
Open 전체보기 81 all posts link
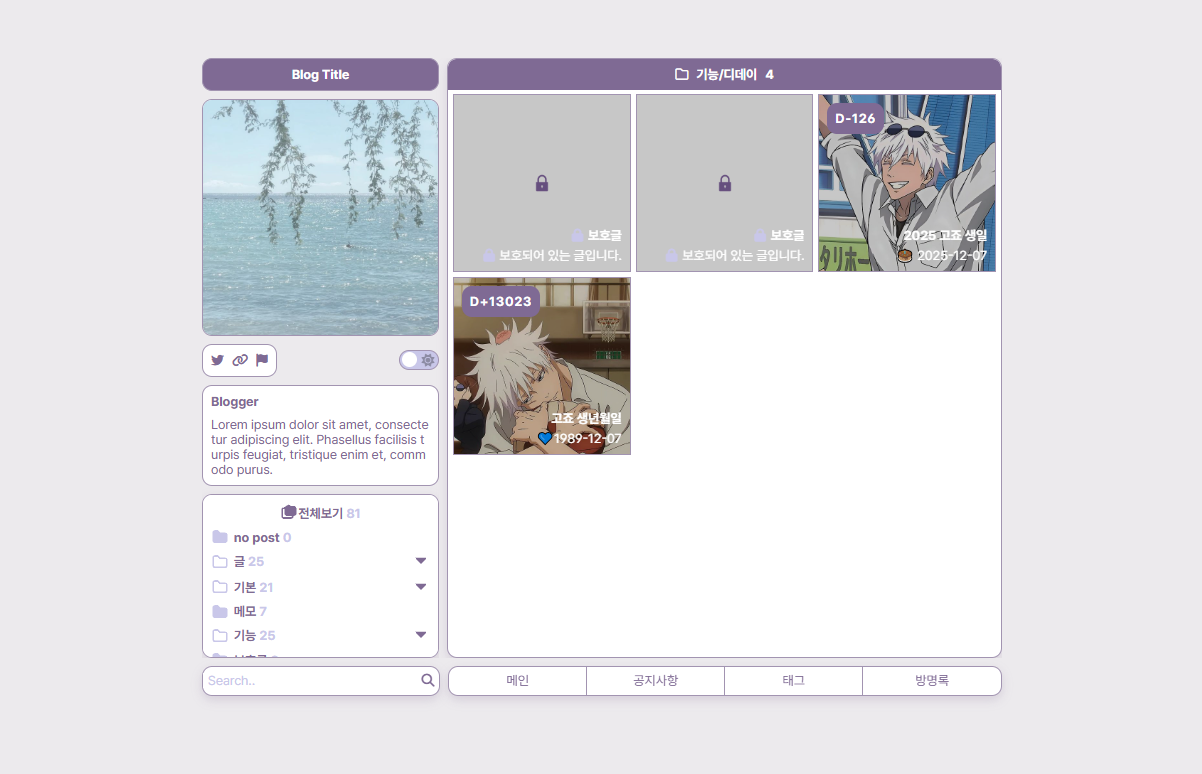(321, 513)
